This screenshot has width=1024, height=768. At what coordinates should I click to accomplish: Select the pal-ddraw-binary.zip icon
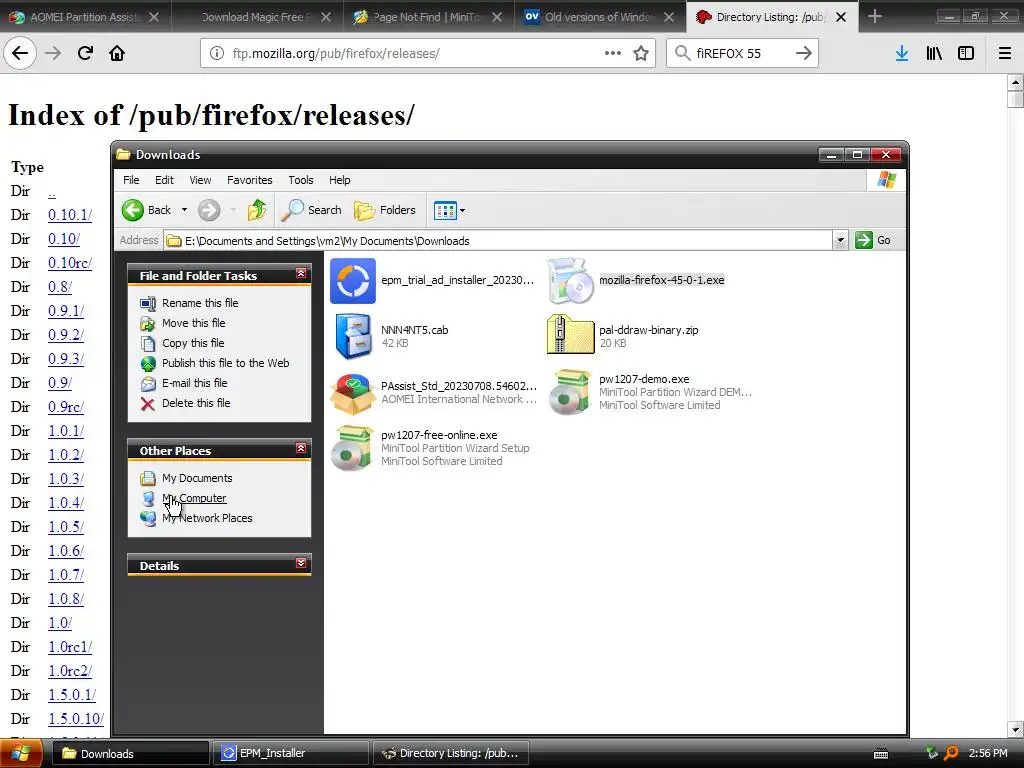click(x=570, y=334)
